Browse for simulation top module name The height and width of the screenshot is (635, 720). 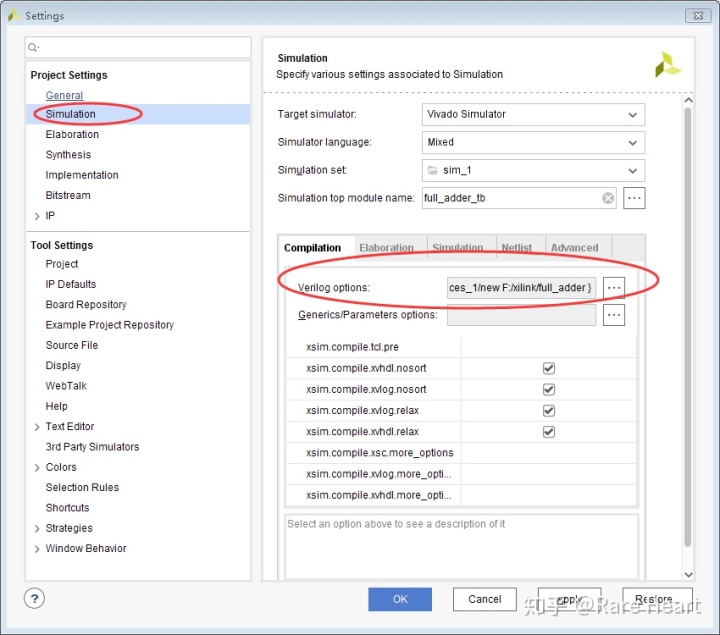coord(634,198)
